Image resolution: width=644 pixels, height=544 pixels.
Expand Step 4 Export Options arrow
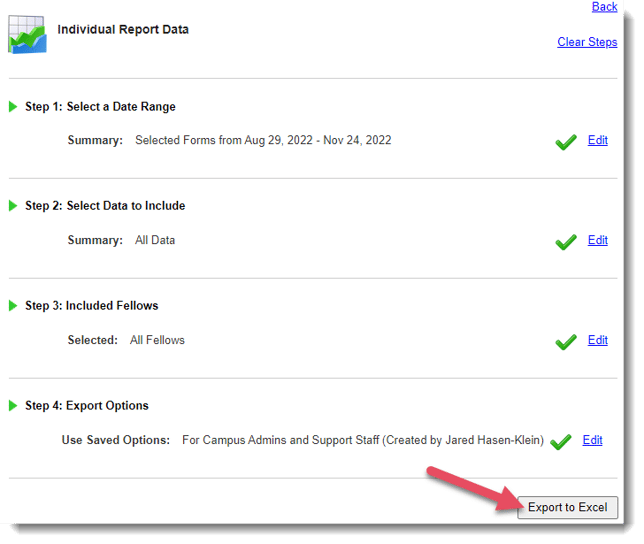(14, 406)
